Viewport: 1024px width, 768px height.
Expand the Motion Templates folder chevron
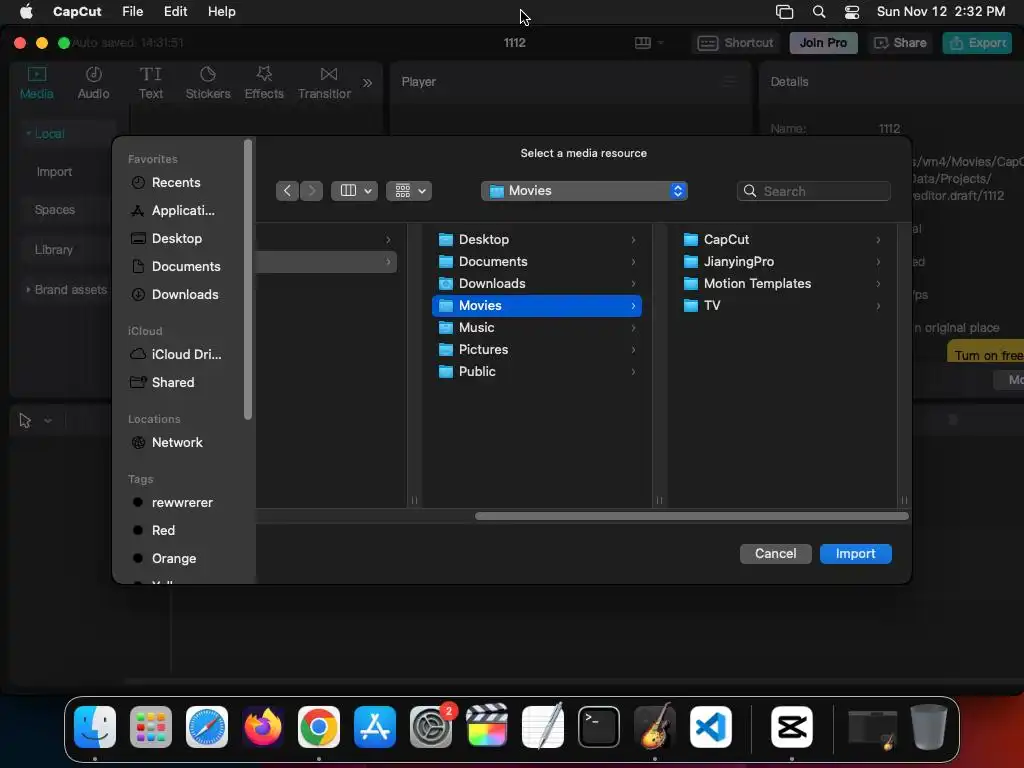coord(878,283)
